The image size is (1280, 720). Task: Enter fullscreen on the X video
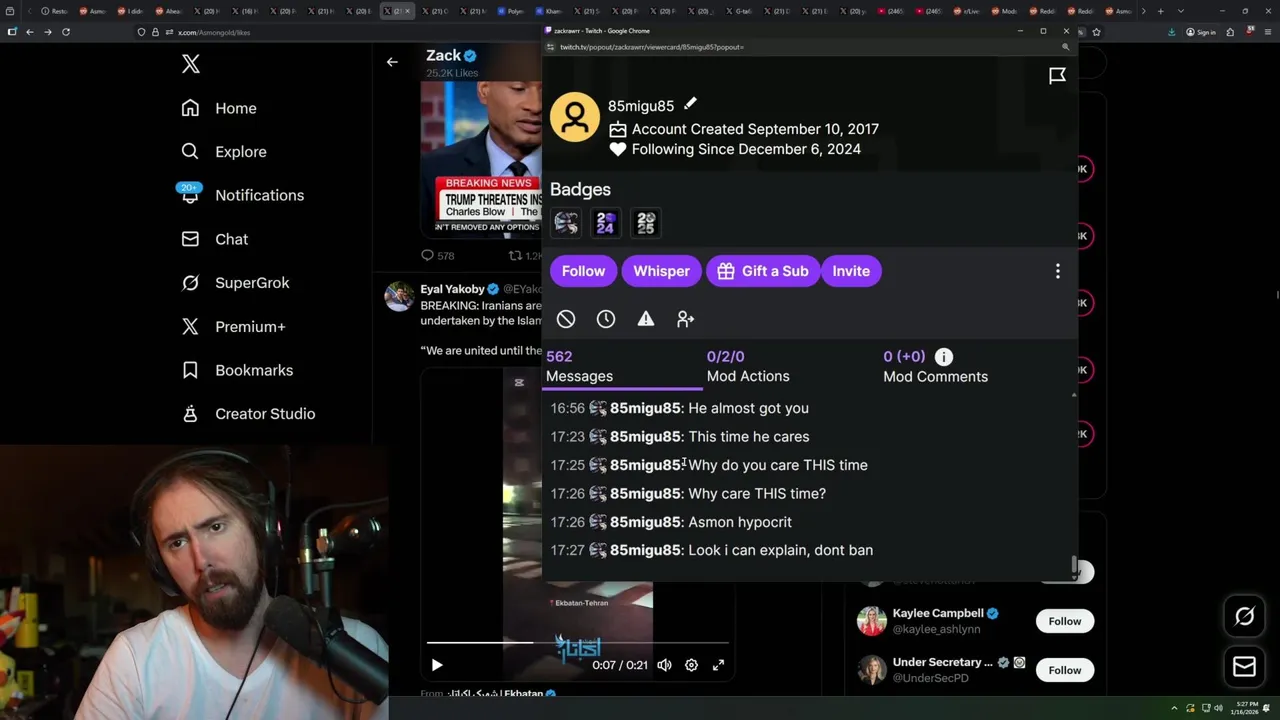tap(718, 665)
